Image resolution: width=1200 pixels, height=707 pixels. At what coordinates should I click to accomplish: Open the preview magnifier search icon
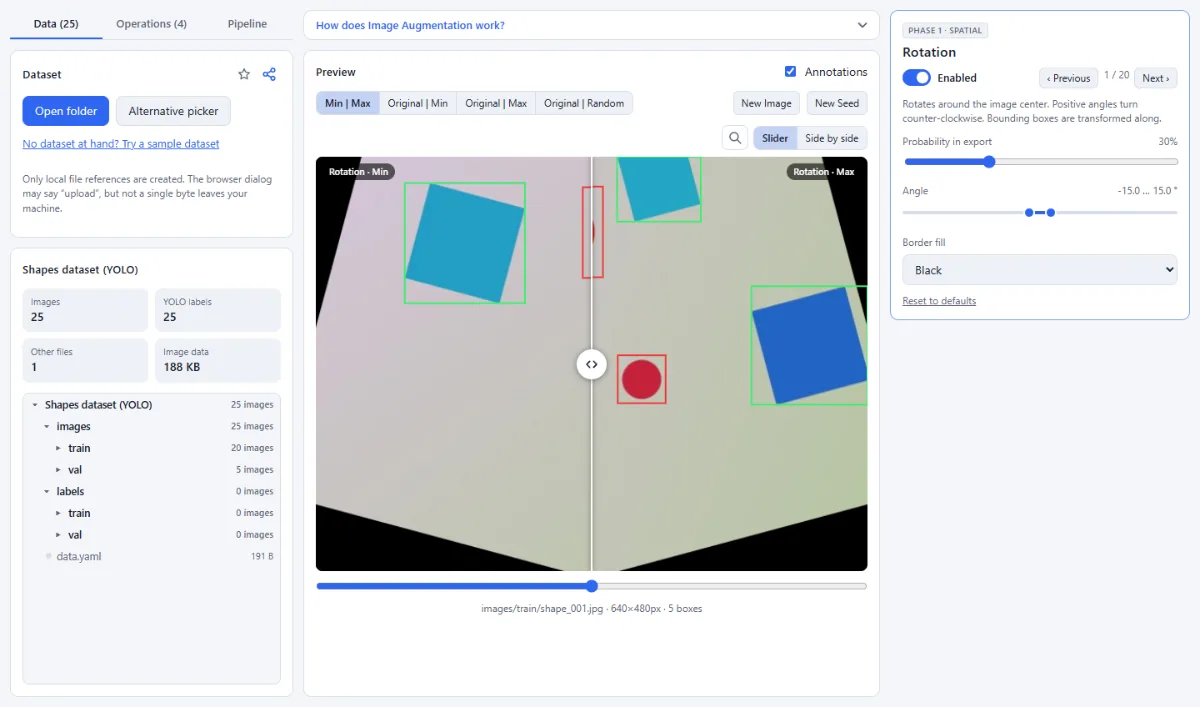point(735,138)
